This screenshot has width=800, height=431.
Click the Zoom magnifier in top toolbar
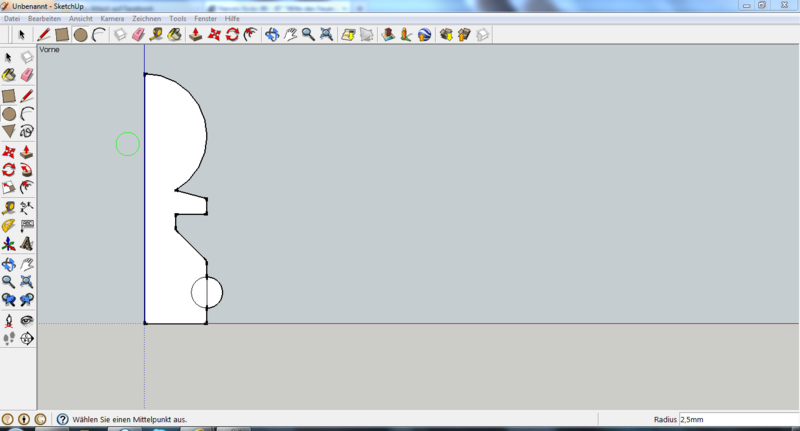[308, 34]
